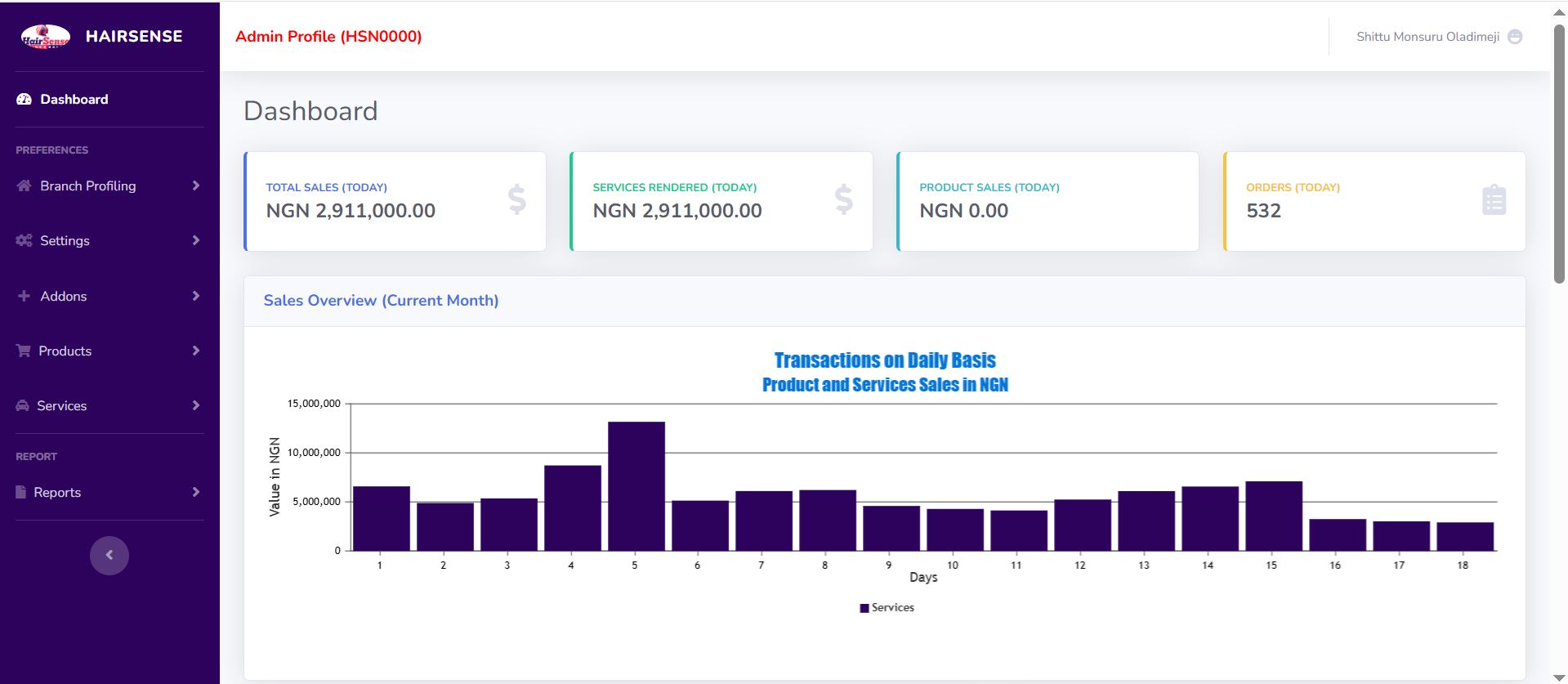The width and height of the screenshot is (1568, 684).
Task: Expand the Reports submenu chevron
Action: 195,493
